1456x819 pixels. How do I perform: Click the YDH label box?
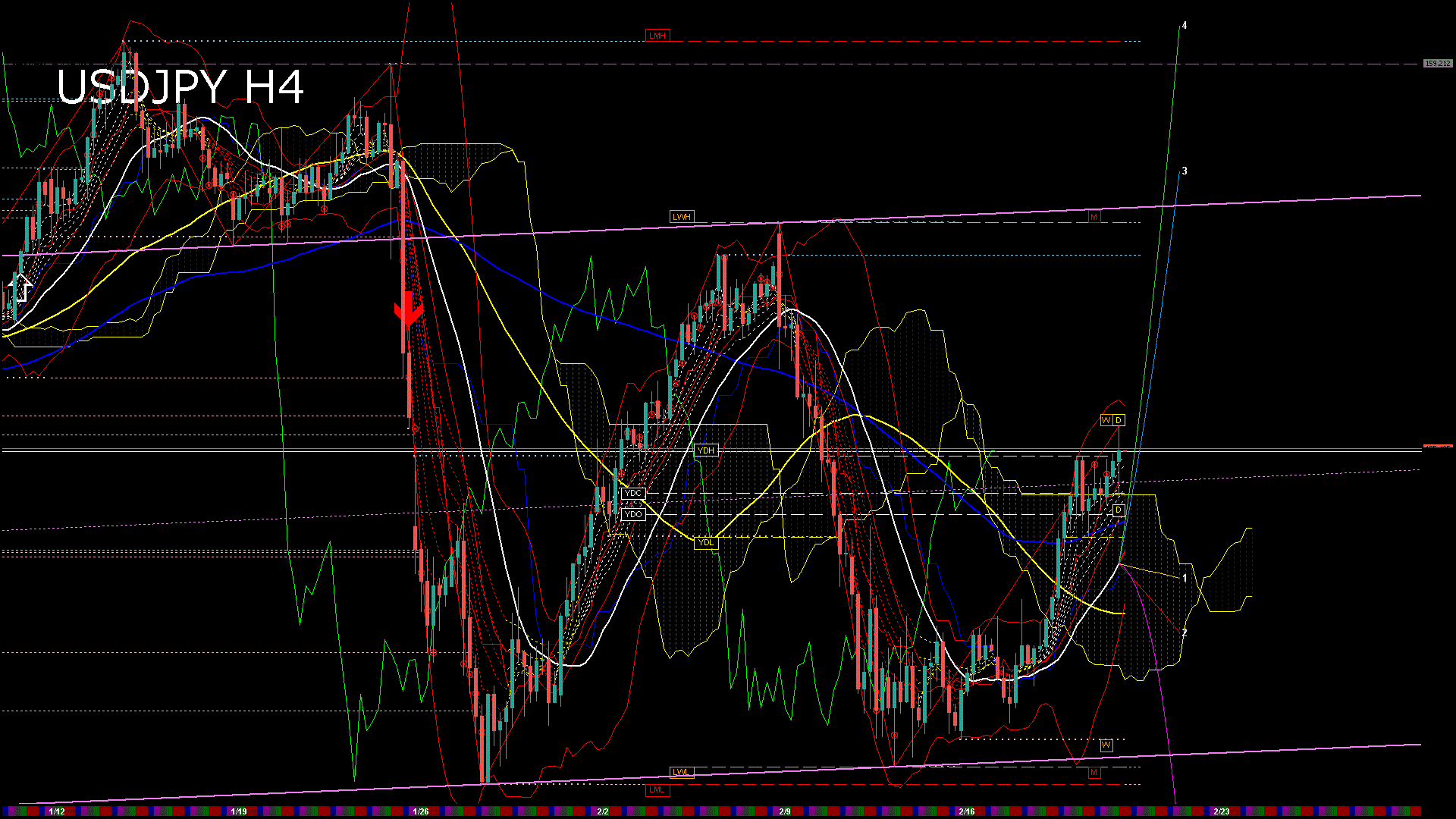point(706,450)
